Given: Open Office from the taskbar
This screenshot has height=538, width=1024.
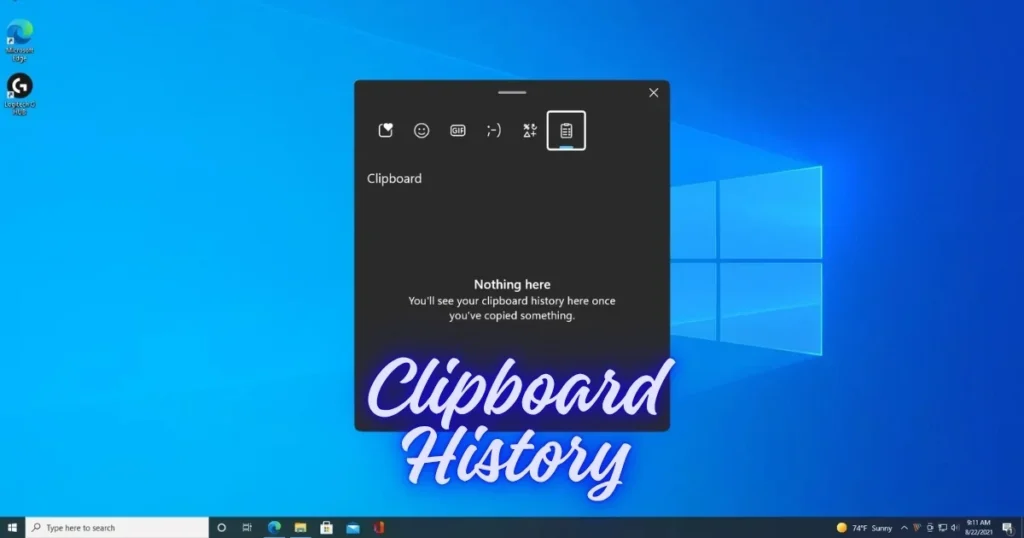Looking at the screenshot, I should pyautogui.click(x=379, y=528).
